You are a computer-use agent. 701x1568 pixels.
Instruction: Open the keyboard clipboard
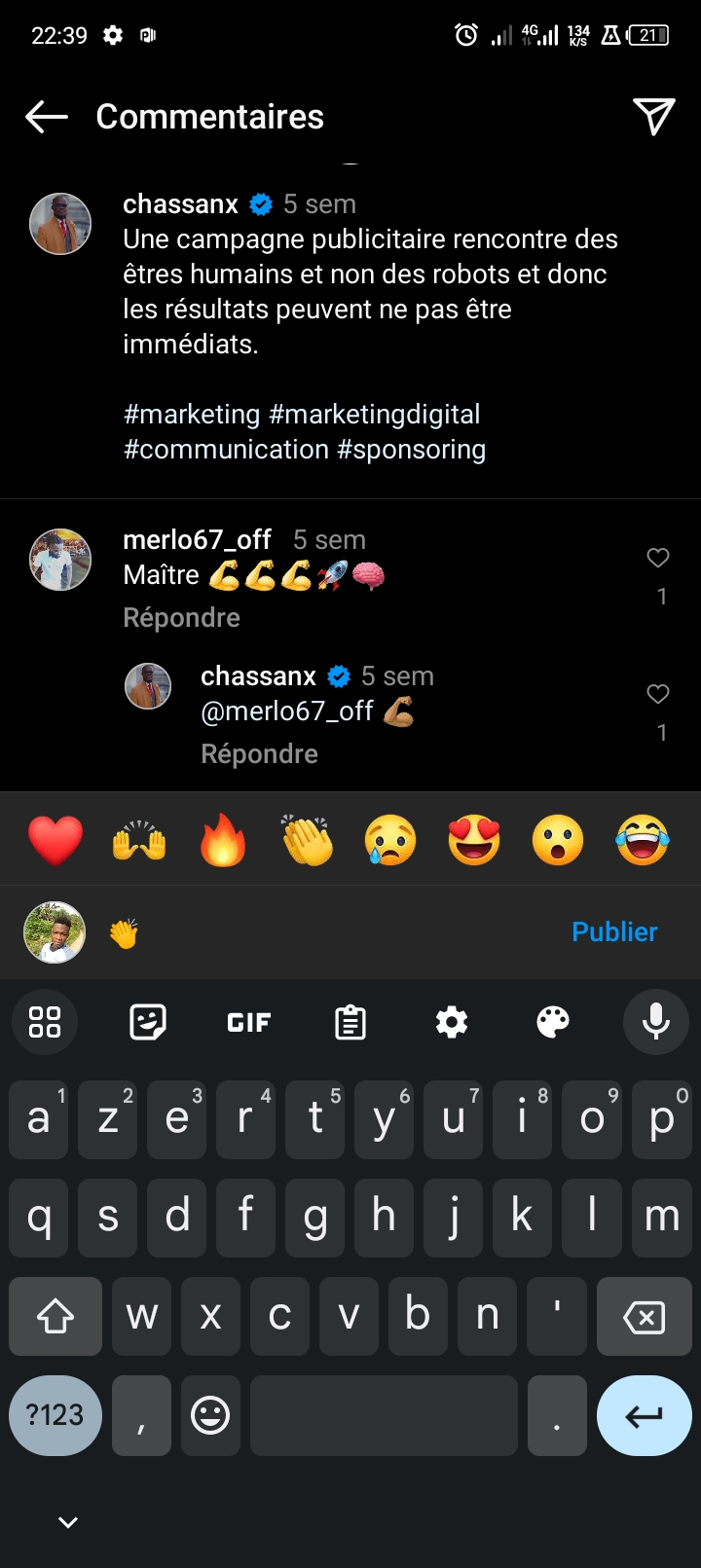(x=350, y=1022)
